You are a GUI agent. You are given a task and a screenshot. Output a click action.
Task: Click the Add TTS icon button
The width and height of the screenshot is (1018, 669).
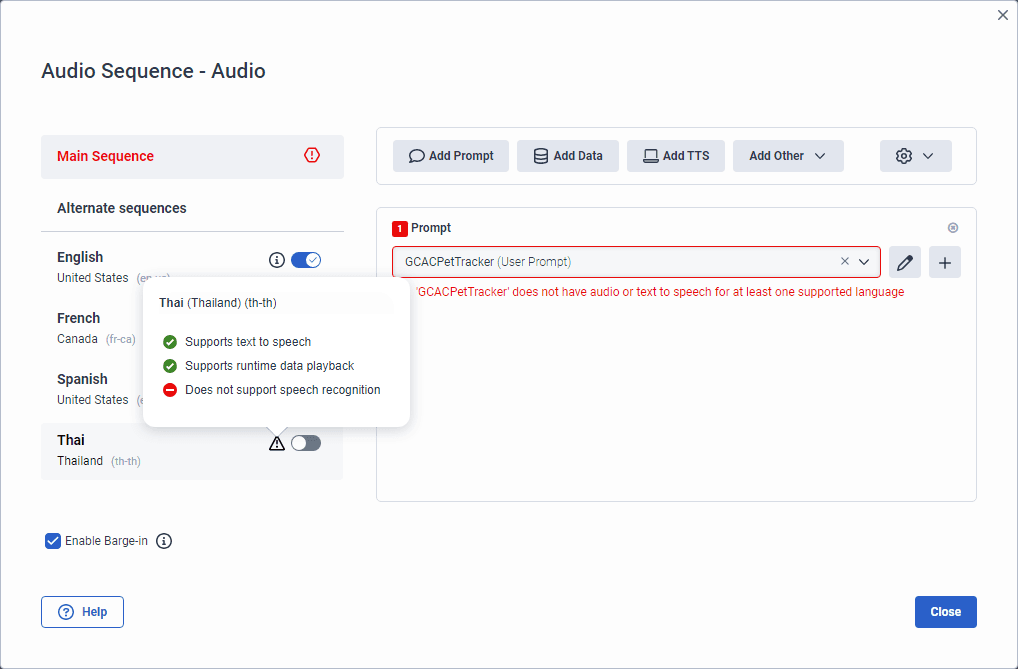[651, 155]
